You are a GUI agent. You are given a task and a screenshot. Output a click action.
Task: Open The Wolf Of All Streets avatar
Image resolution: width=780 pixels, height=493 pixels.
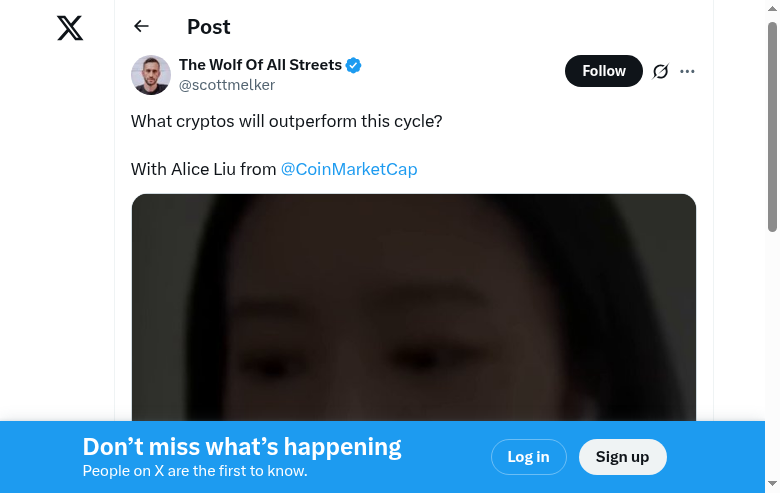pos(151,75)
